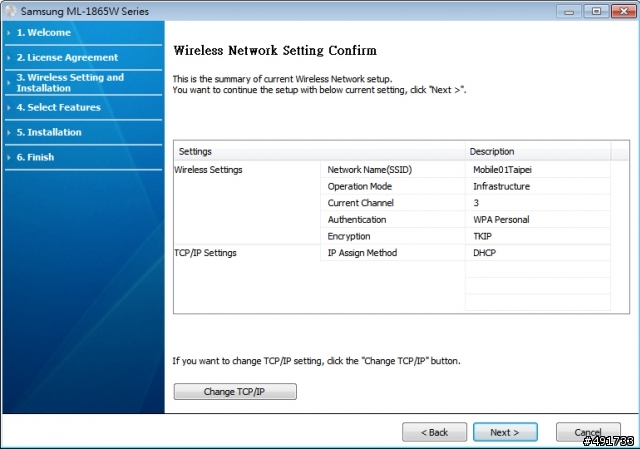
Task: Click the arrow bullet beside Installation step
Action: (x=9, y=132)
